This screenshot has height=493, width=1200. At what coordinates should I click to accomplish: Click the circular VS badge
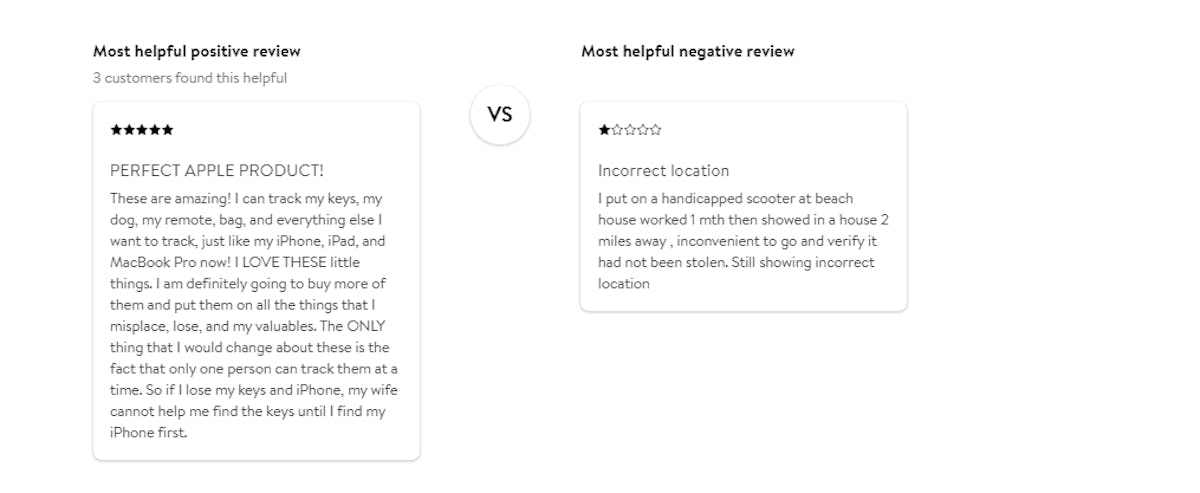(500, 115)
